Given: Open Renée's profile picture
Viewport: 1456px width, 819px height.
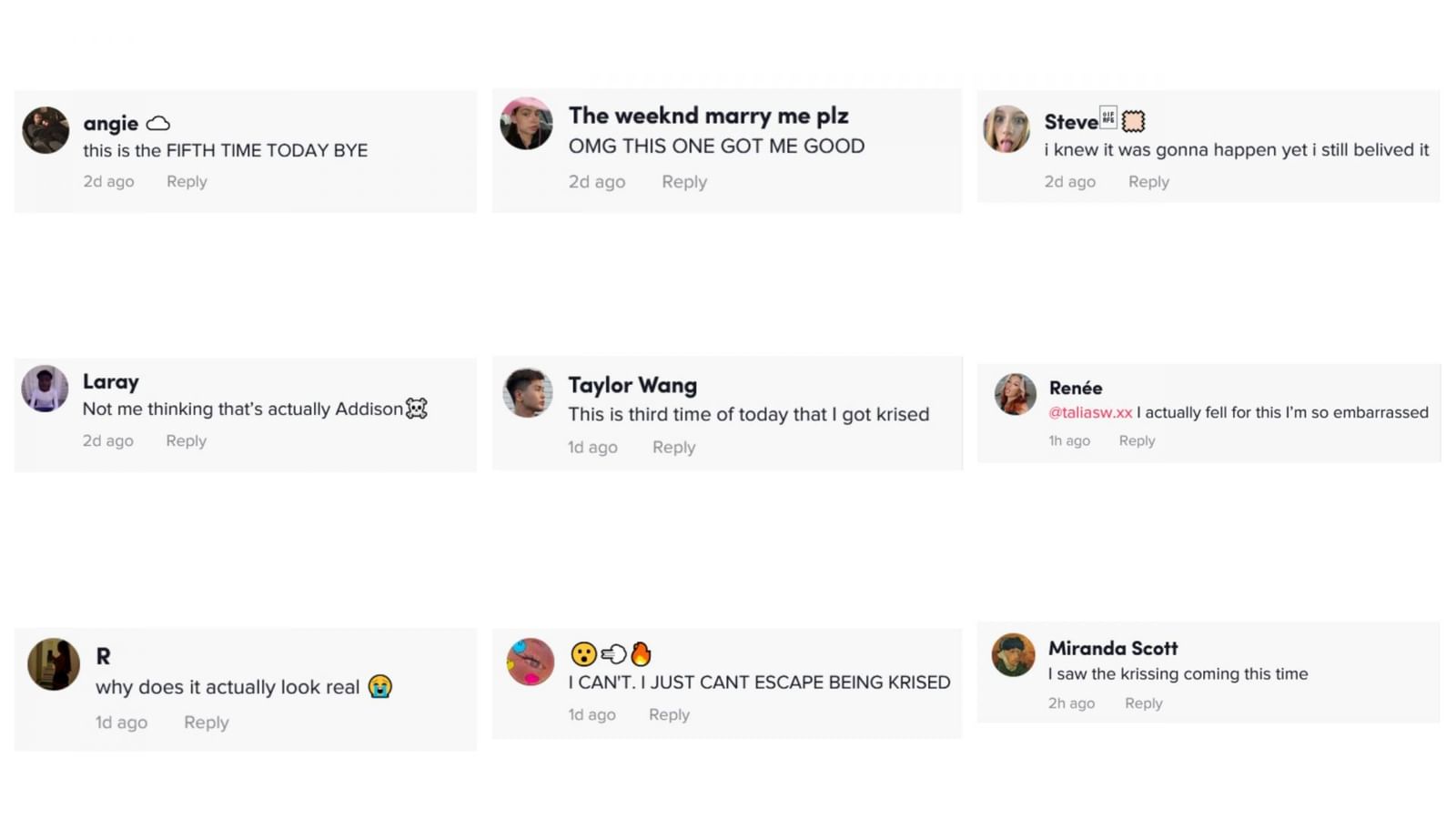Looking at the screenshot, I should tap(1015, 394).
